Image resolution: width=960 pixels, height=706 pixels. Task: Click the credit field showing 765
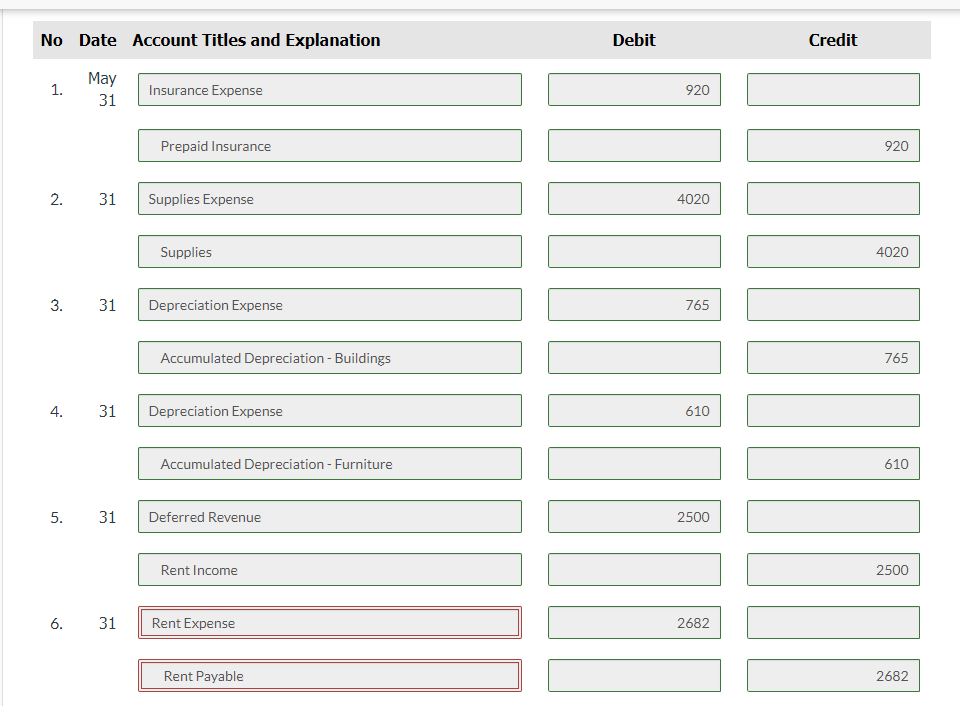tap(833, 358)
